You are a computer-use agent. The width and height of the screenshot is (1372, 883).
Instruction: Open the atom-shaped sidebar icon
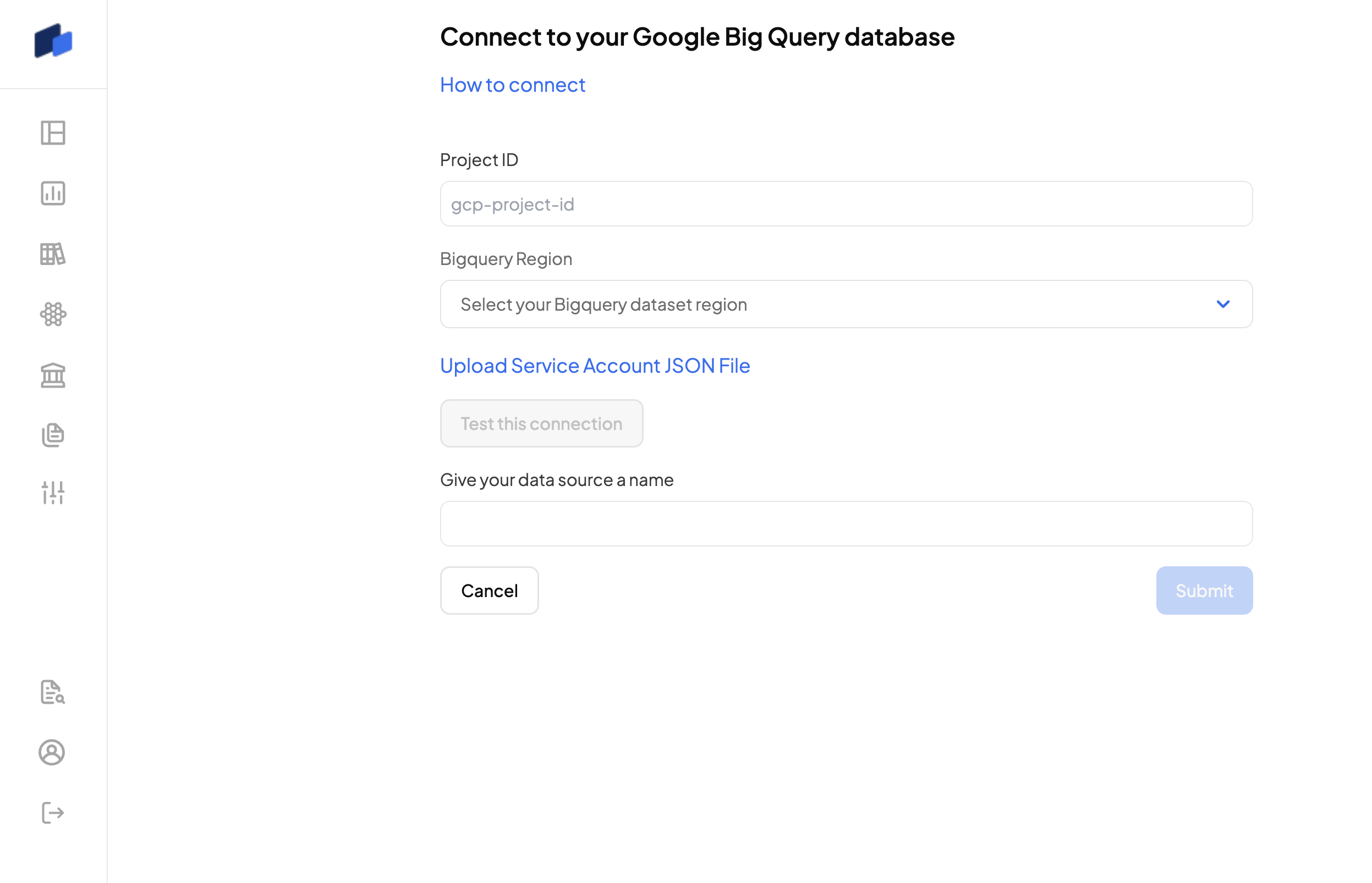point(53,314)
